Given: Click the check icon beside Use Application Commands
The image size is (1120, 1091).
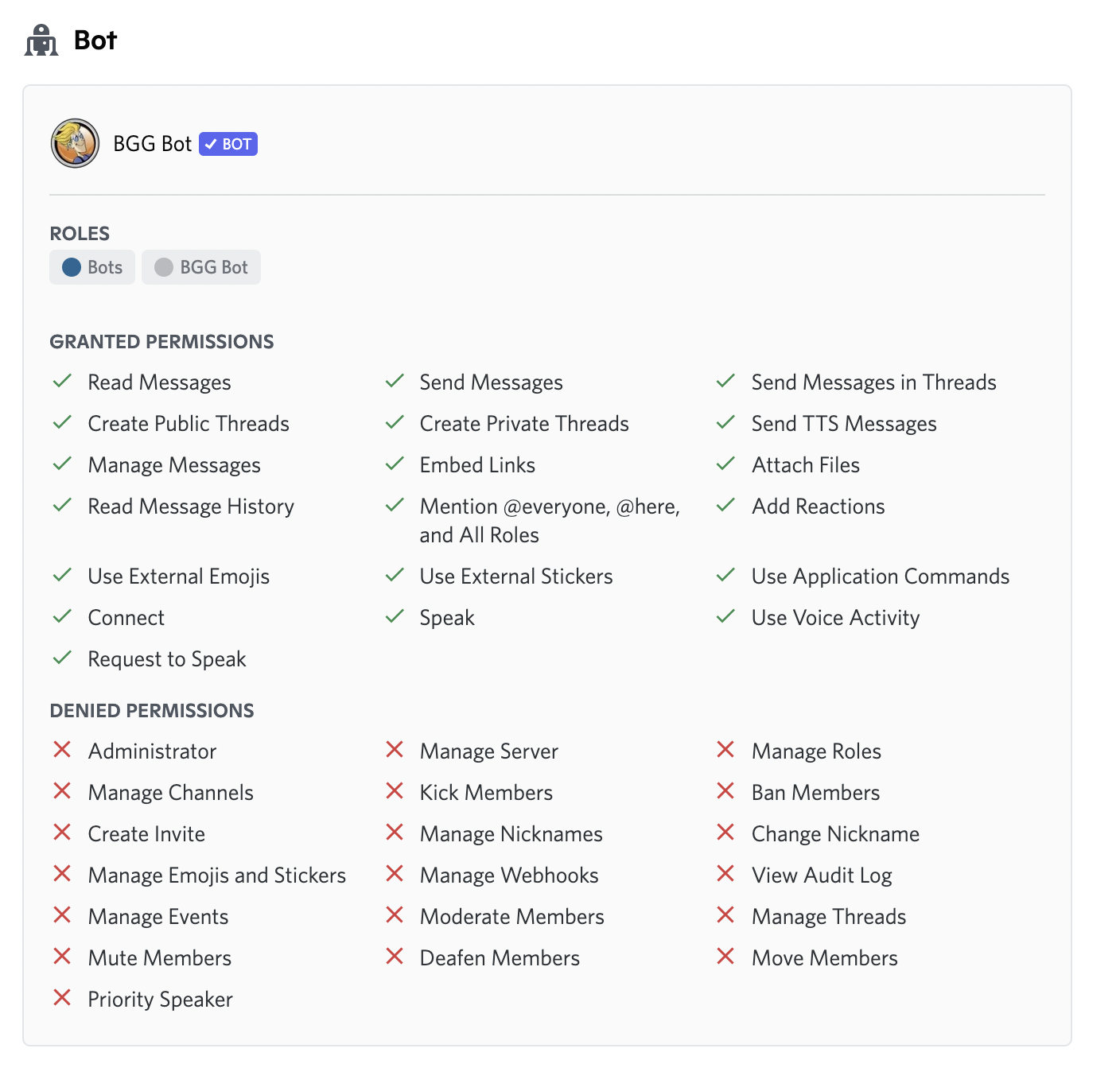Looking at the screenshot, I should (x=726, y=575).
